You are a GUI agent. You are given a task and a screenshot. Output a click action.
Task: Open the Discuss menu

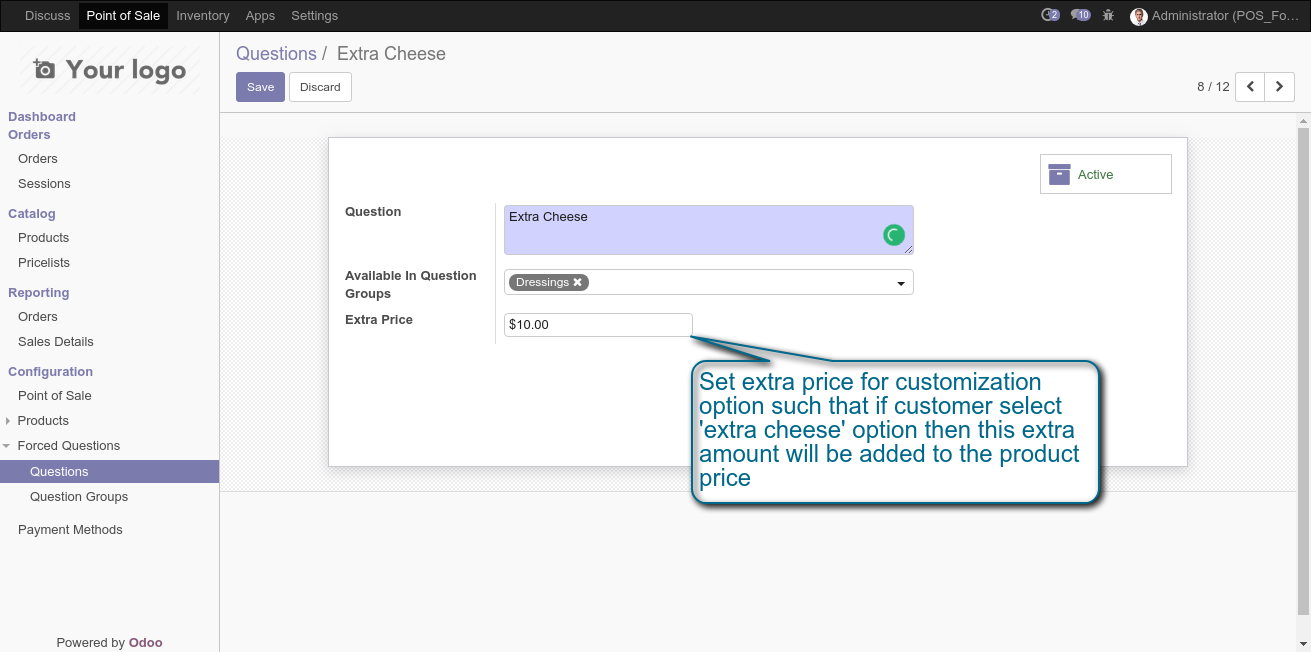tap(48, 16)
